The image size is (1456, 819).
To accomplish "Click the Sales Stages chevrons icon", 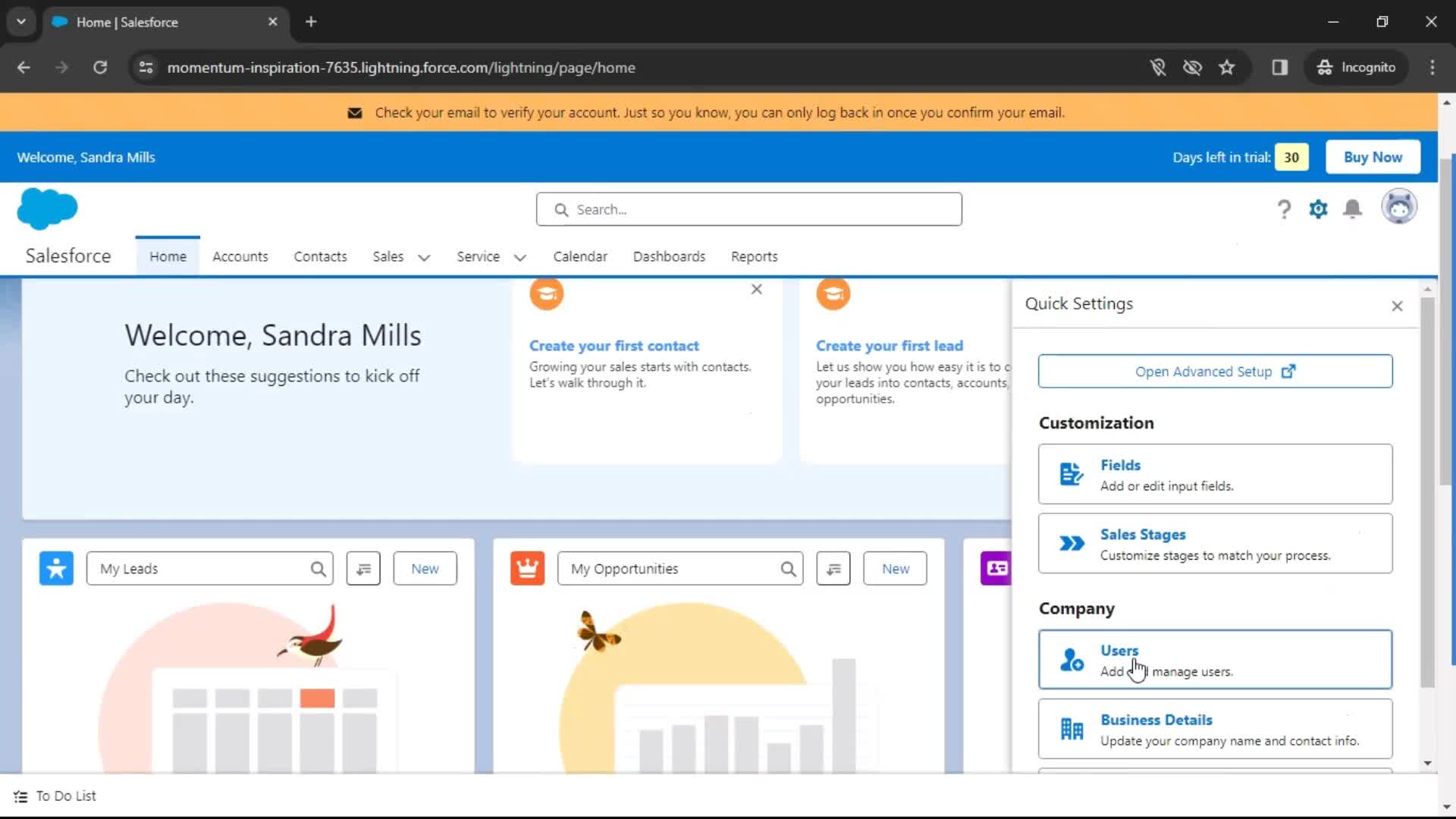I will pos(1072,544).
